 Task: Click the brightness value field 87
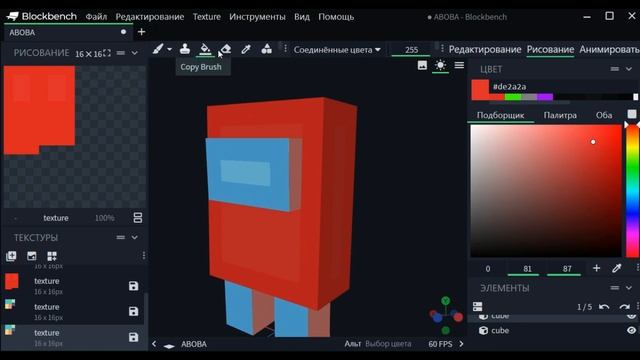[567, 269]
